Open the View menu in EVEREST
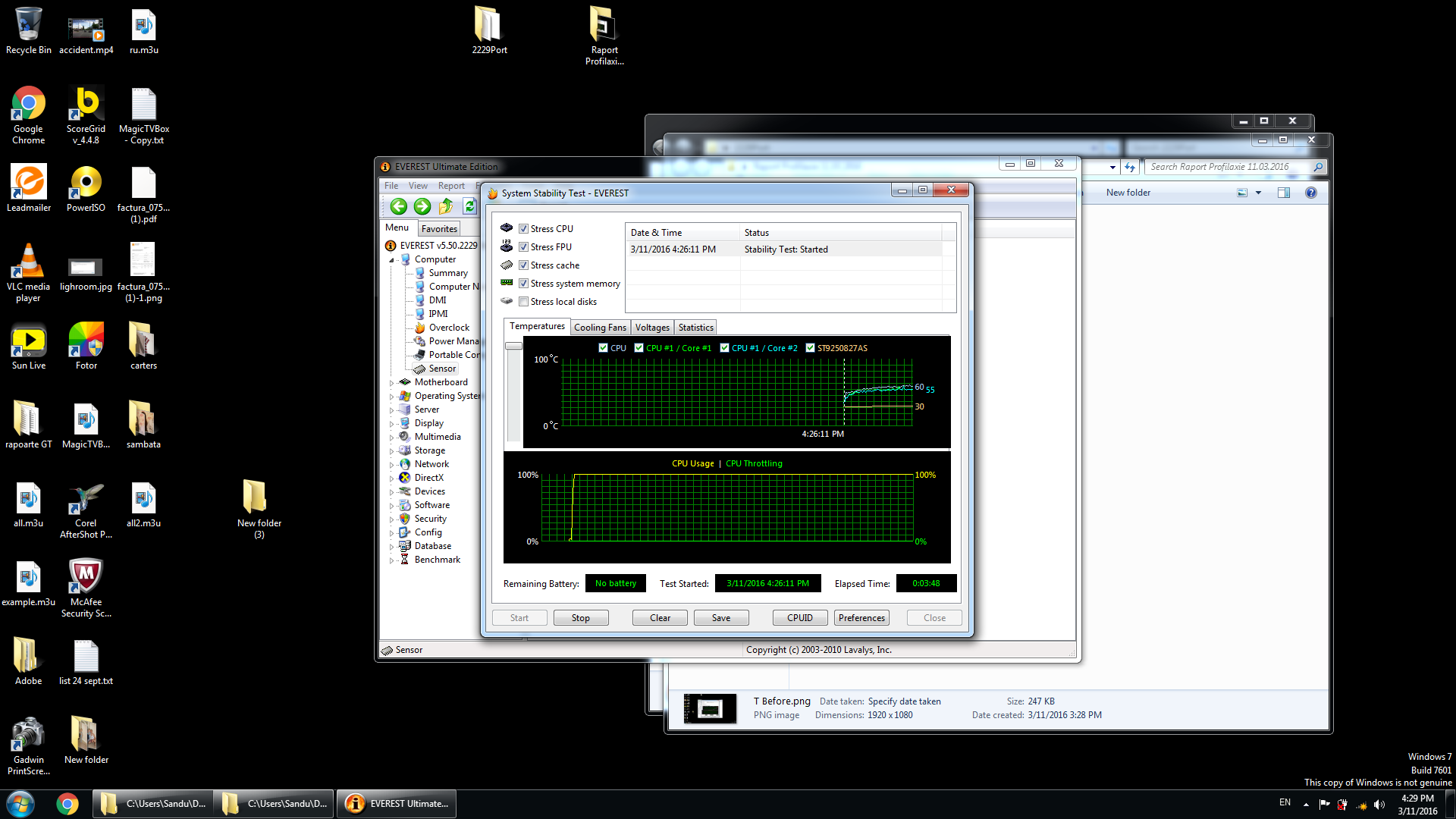Viewport: 1456px width, 819px height. point(418,186)
